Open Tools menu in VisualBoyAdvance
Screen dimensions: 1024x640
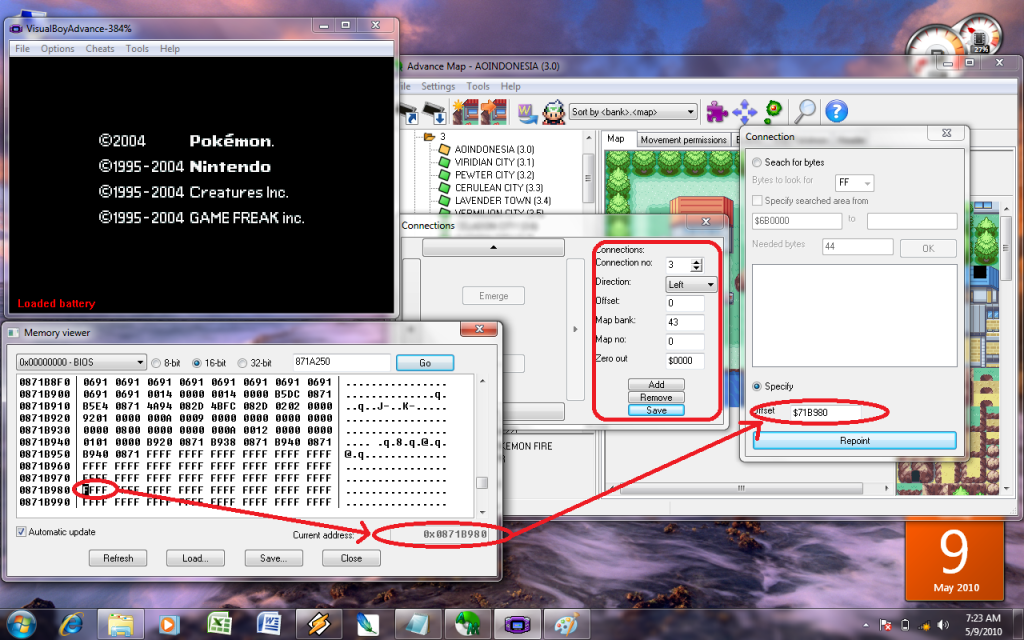pyautogui.click(x=137, y=49)
